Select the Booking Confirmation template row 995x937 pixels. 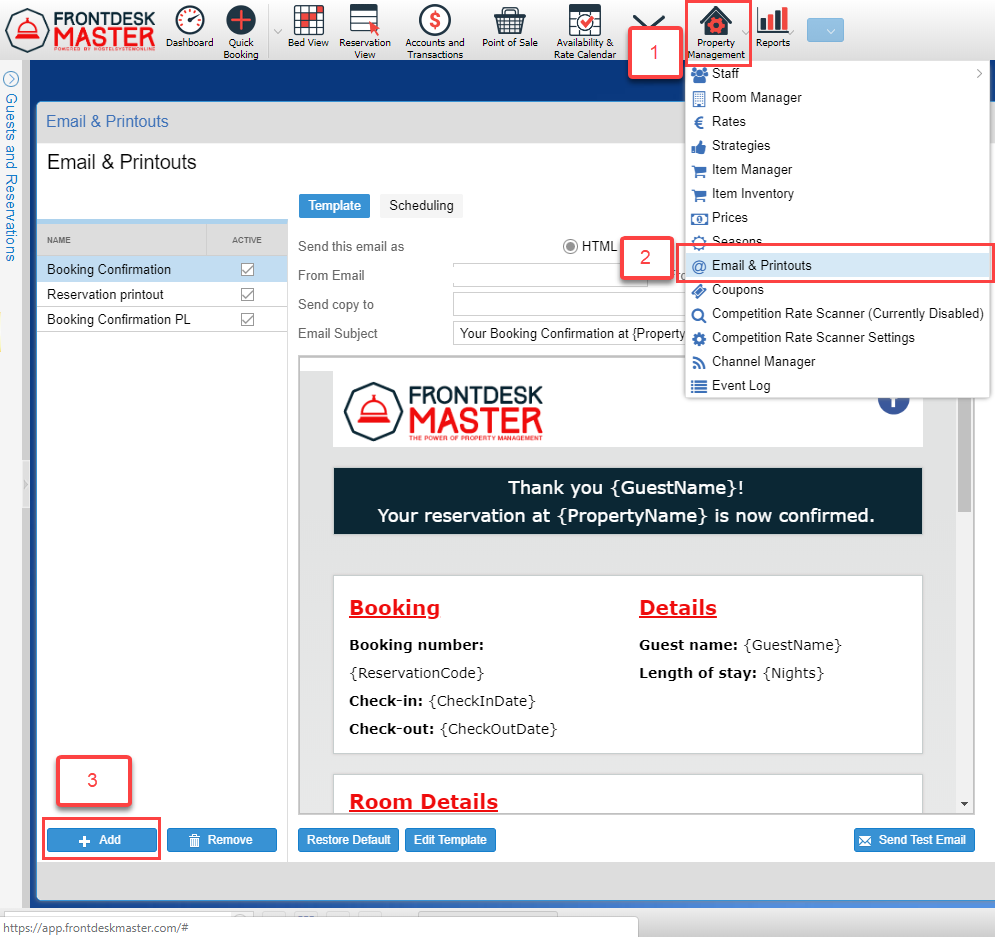point(162,270)
